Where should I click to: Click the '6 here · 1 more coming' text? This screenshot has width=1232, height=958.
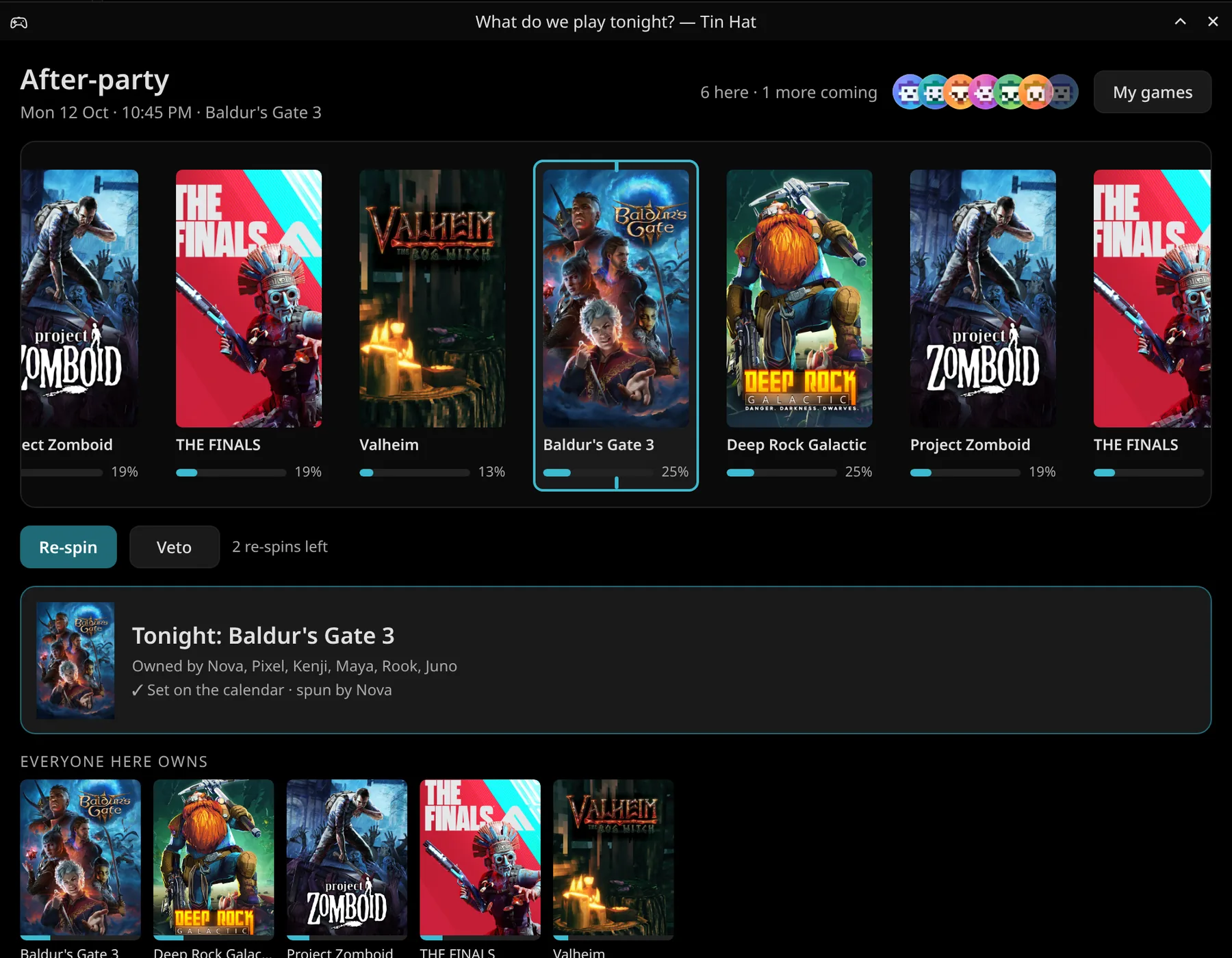pyautogui.click(x=788, y=92)
